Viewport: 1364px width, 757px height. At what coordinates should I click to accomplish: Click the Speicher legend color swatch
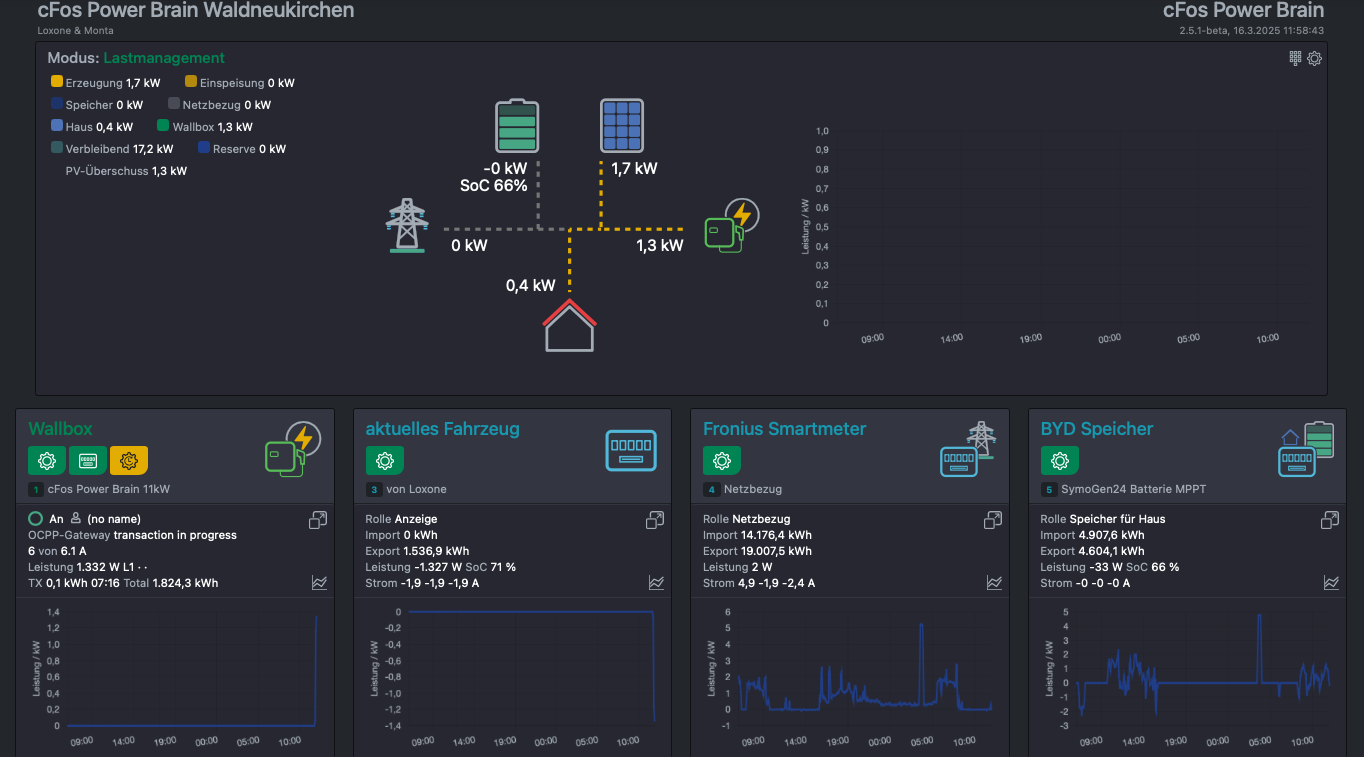(x=57, y=104)
